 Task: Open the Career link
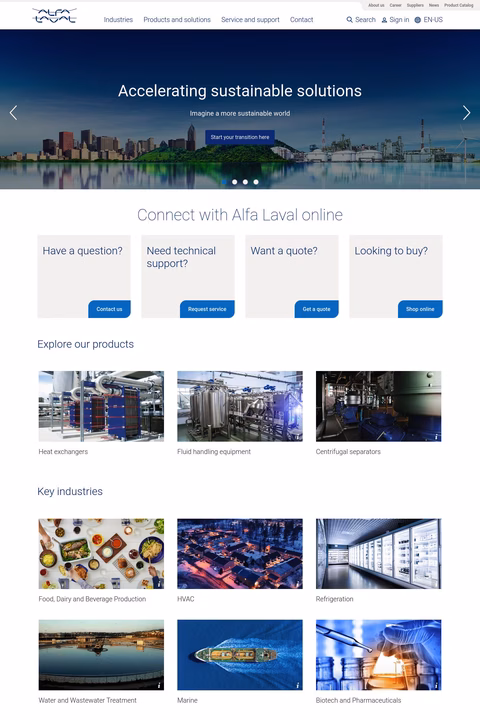pos(395,5)
